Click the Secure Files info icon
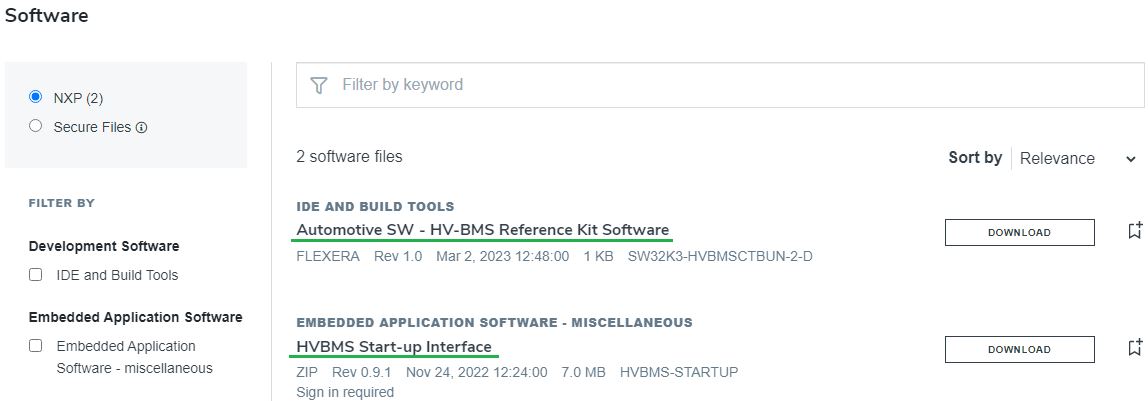Screen dimensions: 1148x401 (x=142, y=128)
